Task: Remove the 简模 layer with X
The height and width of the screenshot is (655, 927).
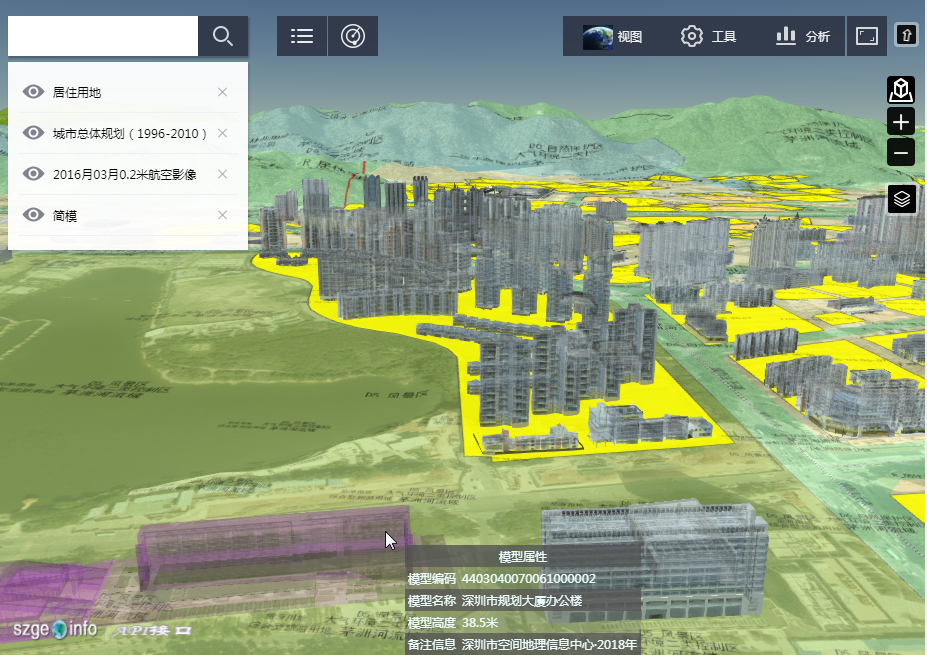Action: (x=222, y=215)
